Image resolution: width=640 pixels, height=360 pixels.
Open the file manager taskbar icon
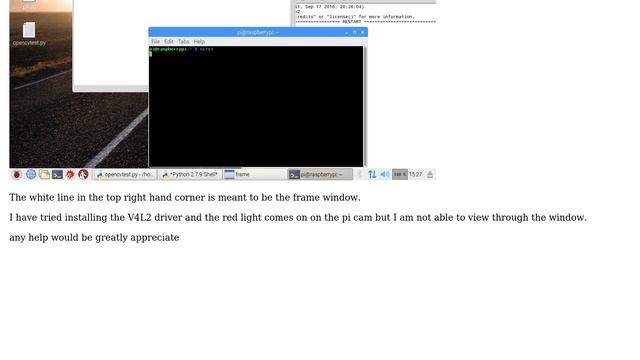[x=44, y=174]
